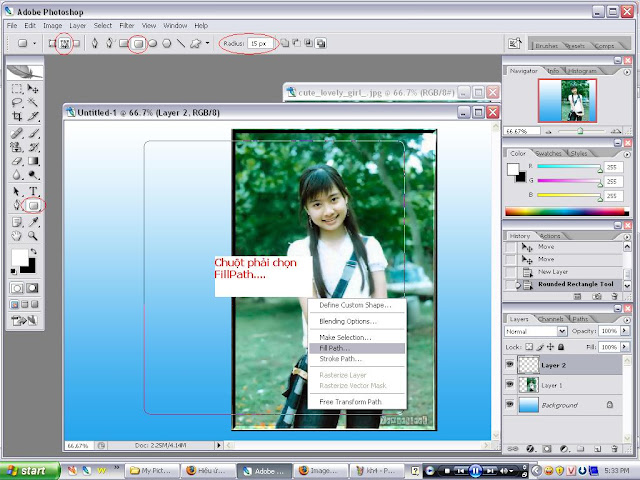Toggle lock all padlock icon
This screenshot has width=640, height=480.
pyautogui.click(x=561, y=347)
